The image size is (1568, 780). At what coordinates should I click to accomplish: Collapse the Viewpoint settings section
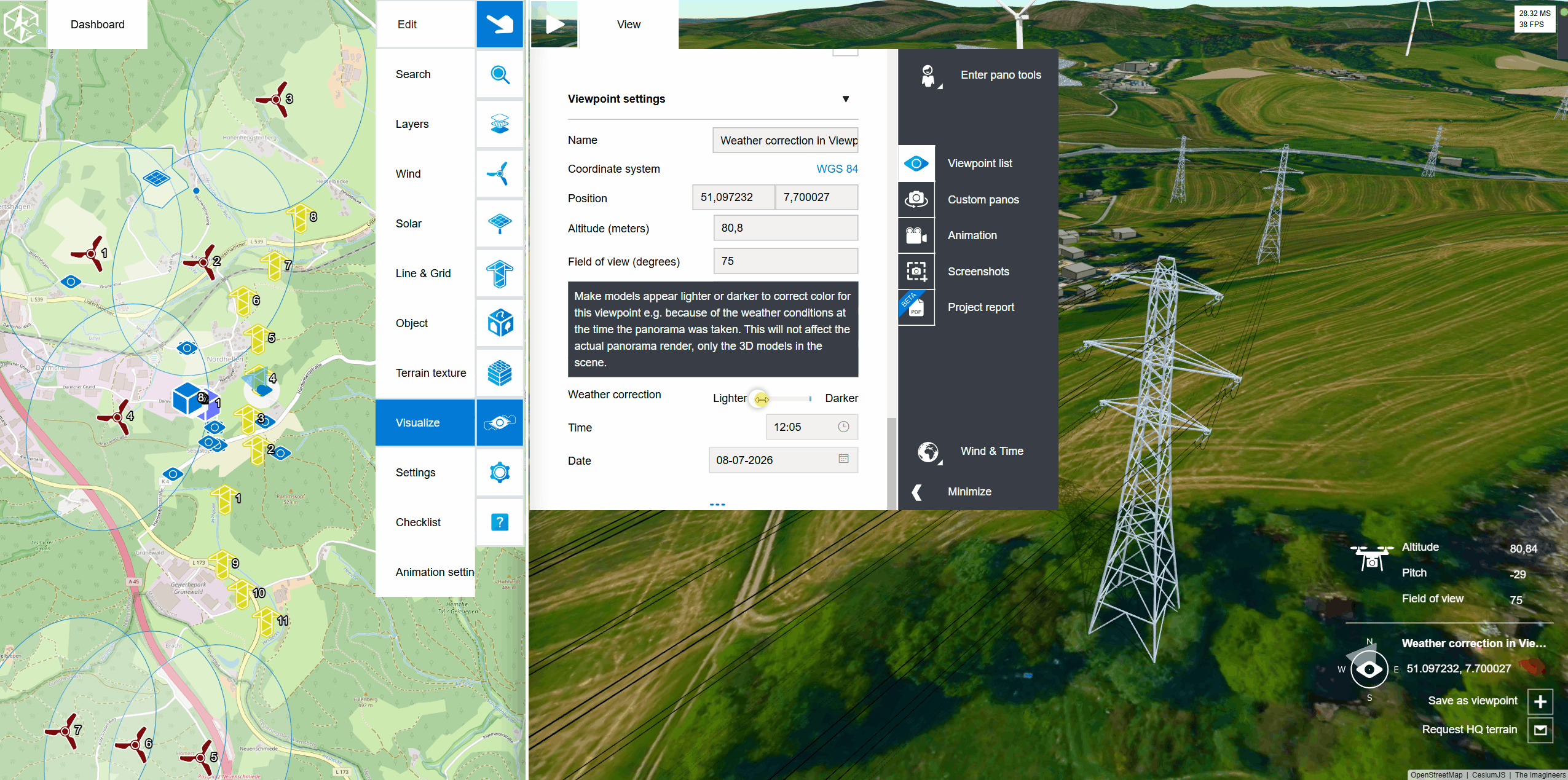[846, 99]
